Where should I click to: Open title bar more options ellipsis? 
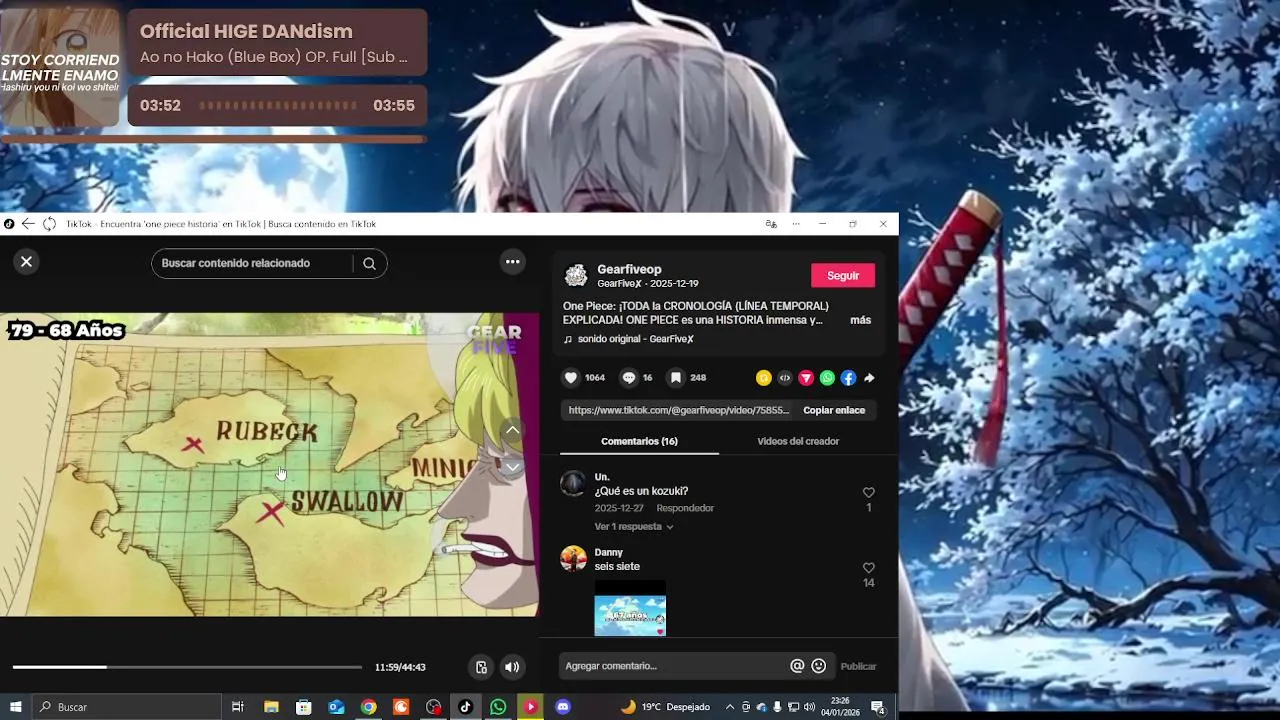click(x=796, y=224)
